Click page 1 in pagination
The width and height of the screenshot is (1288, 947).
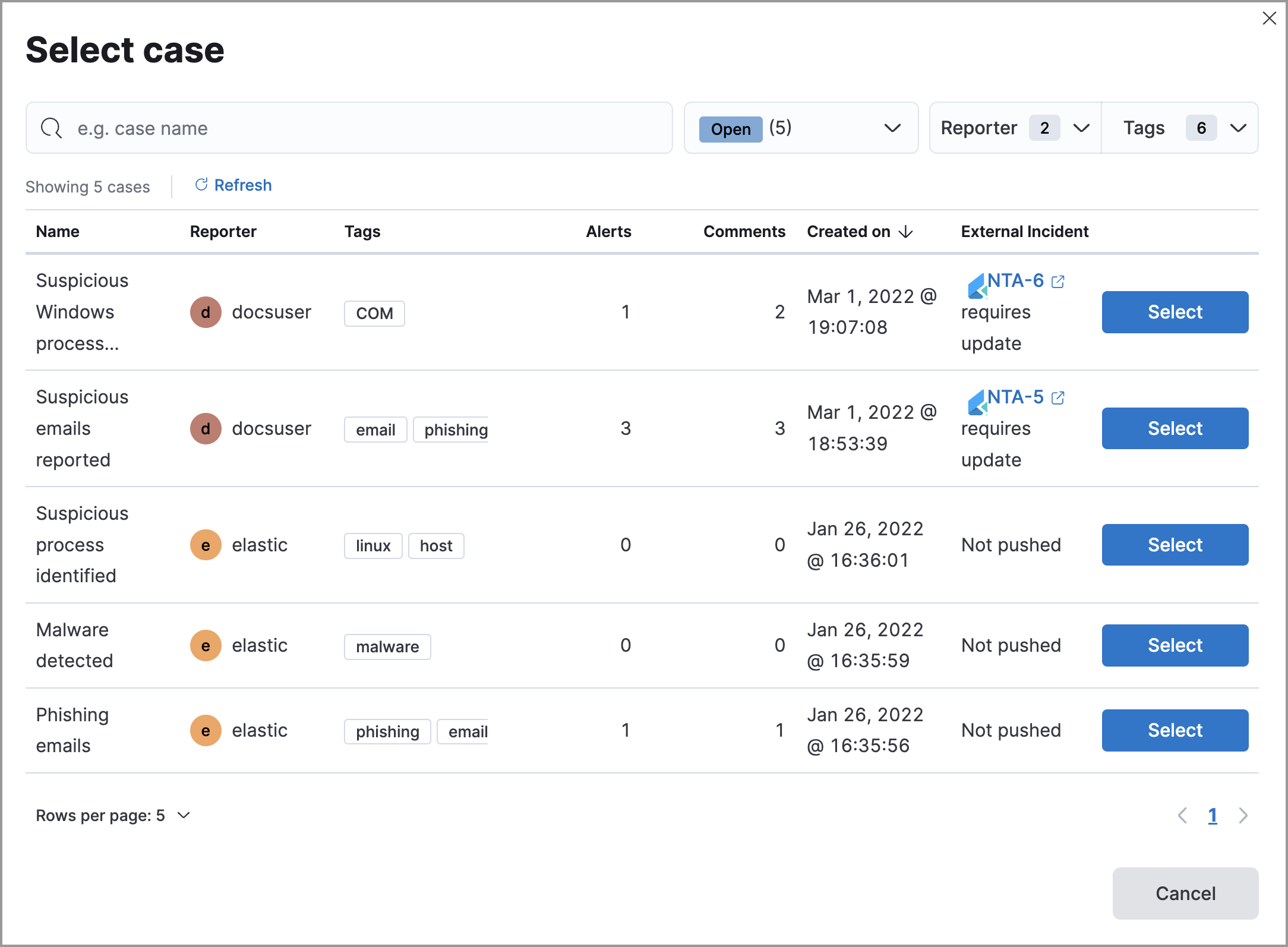click(x=1212, y=815)
